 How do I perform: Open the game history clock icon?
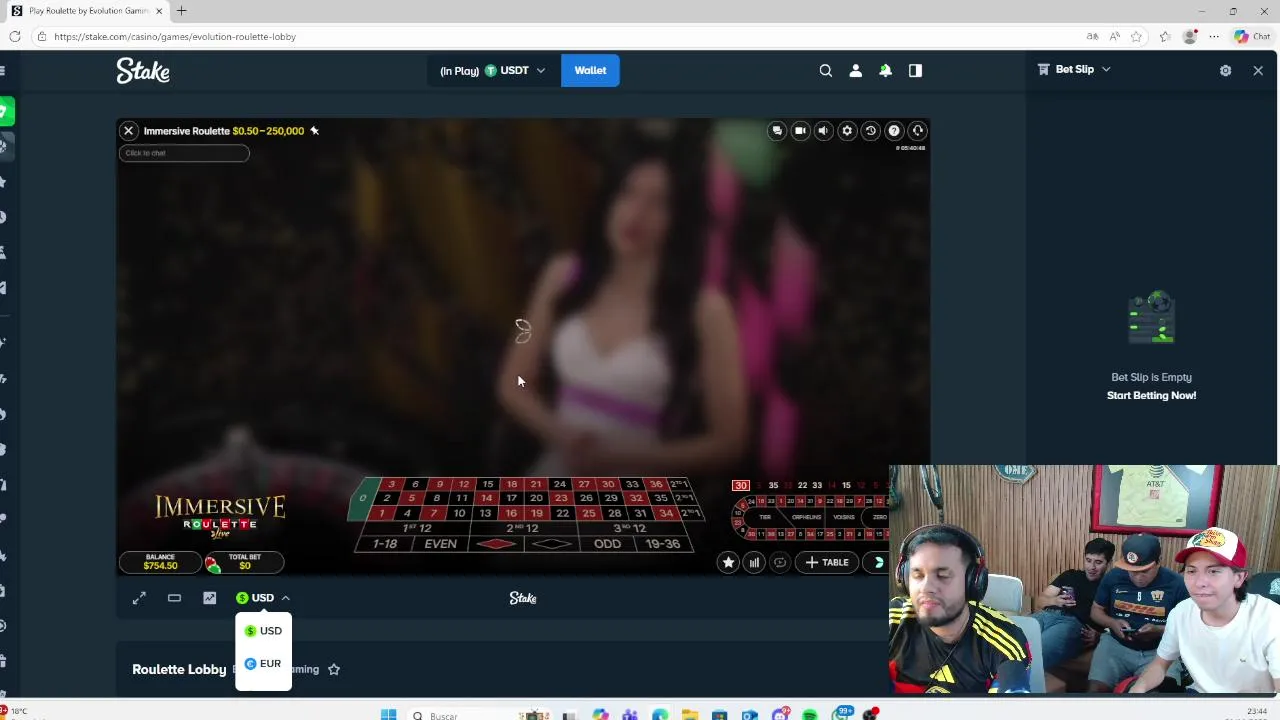[870, 131]
